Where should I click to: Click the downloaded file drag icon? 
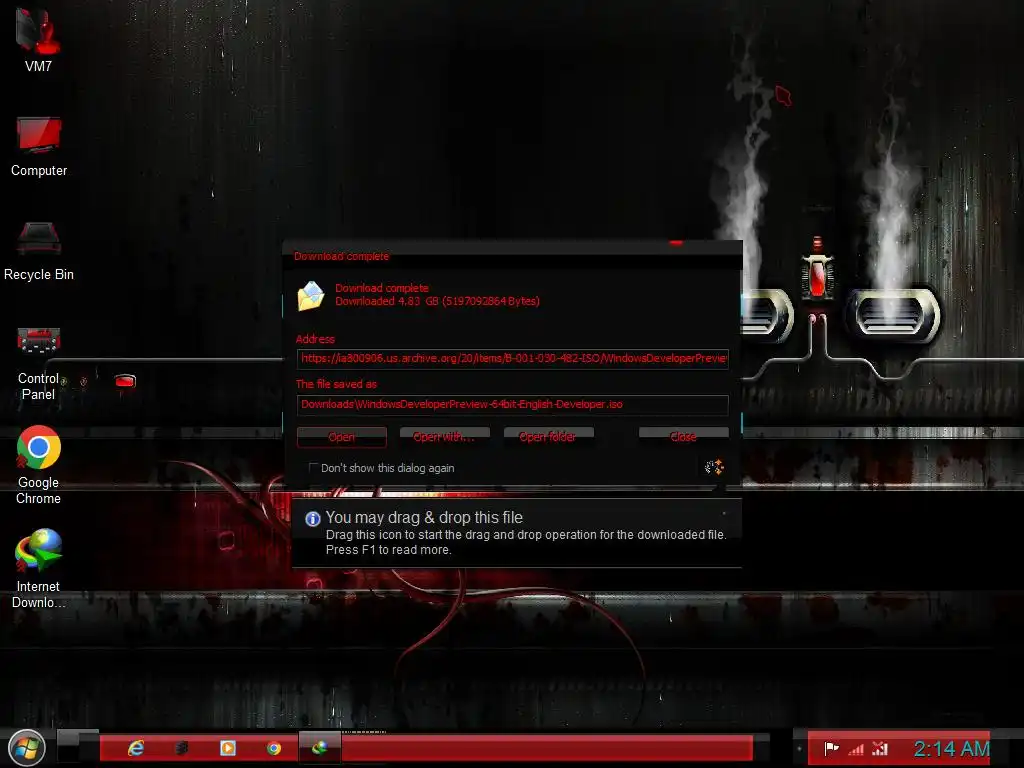tap(311, 296)
